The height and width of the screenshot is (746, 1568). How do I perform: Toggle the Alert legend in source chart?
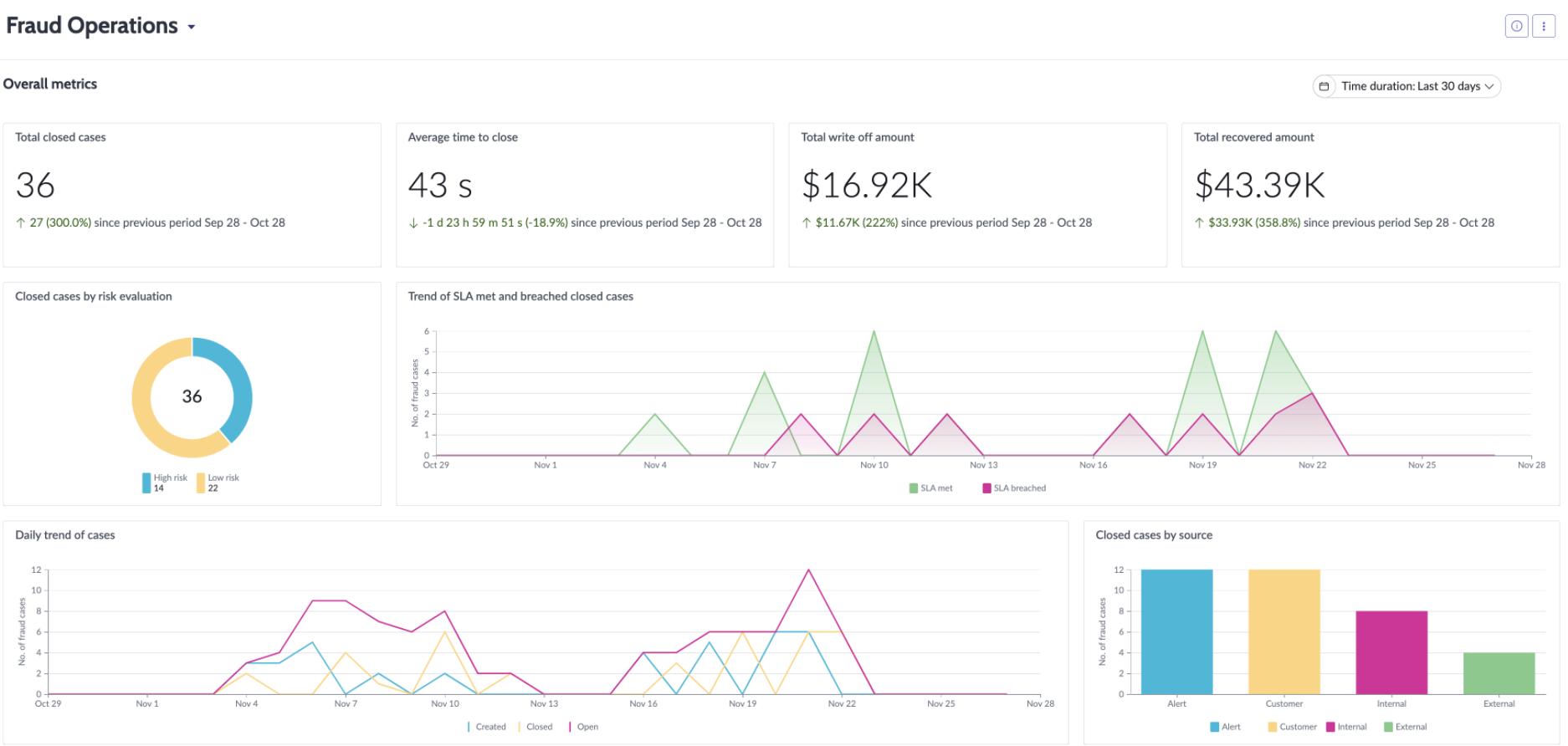pyautogui.click(x=1225, y=727)
